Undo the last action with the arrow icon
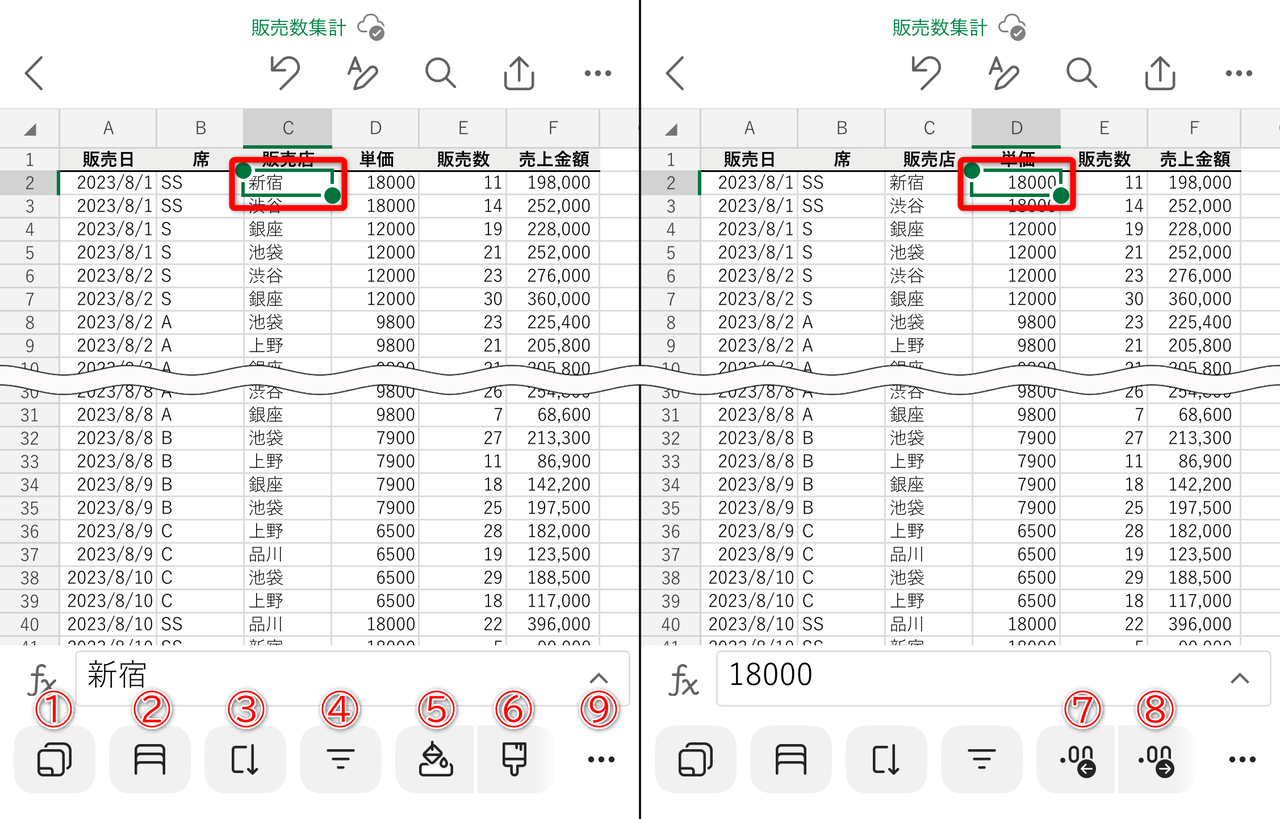Screen dimensions: 1280x819 [283, 73]
